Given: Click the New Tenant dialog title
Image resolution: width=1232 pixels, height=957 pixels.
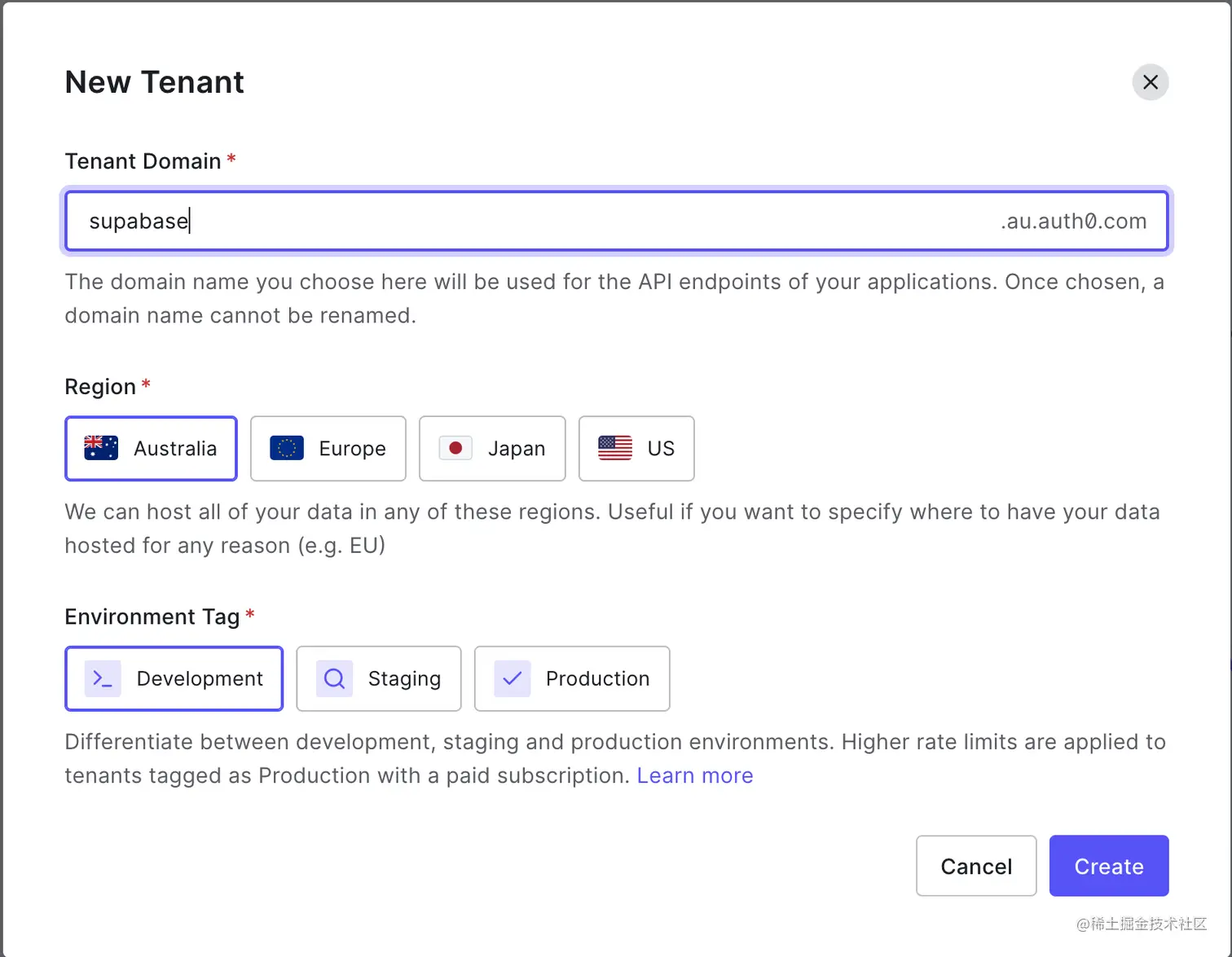Looking at the screenshot, I should [154, 82].
